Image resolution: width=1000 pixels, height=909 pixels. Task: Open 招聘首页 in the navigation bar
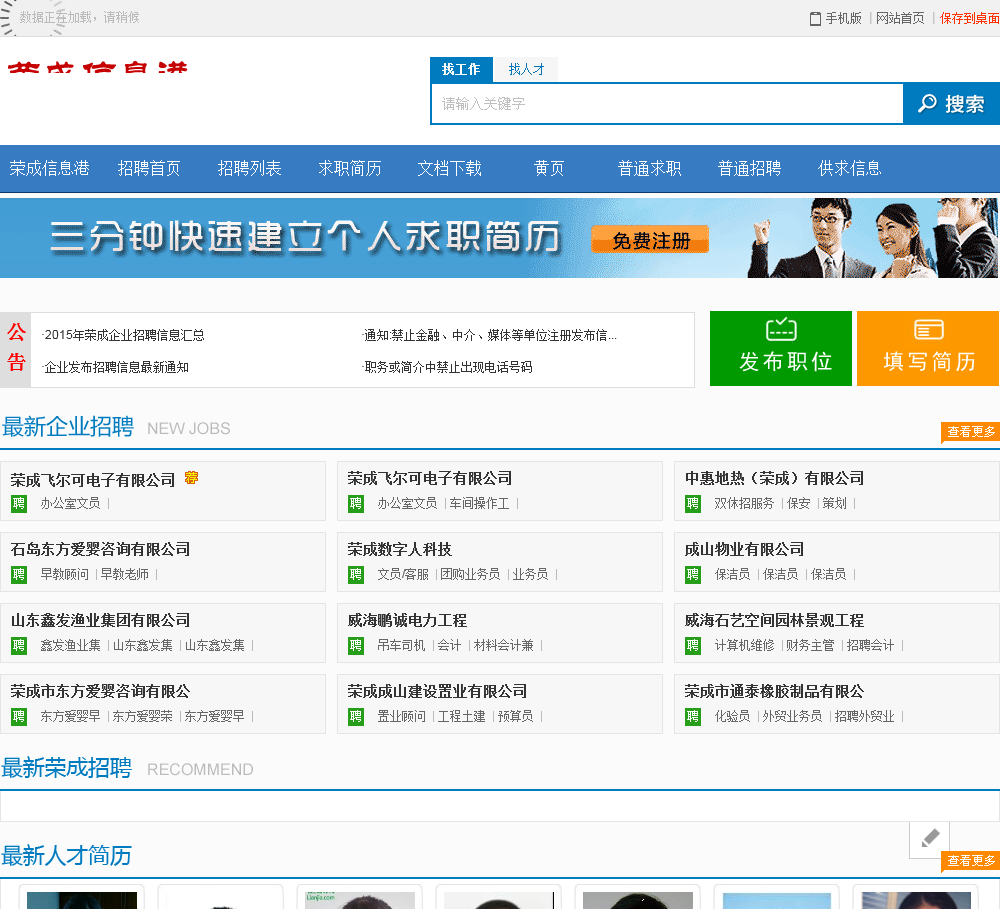149,168
